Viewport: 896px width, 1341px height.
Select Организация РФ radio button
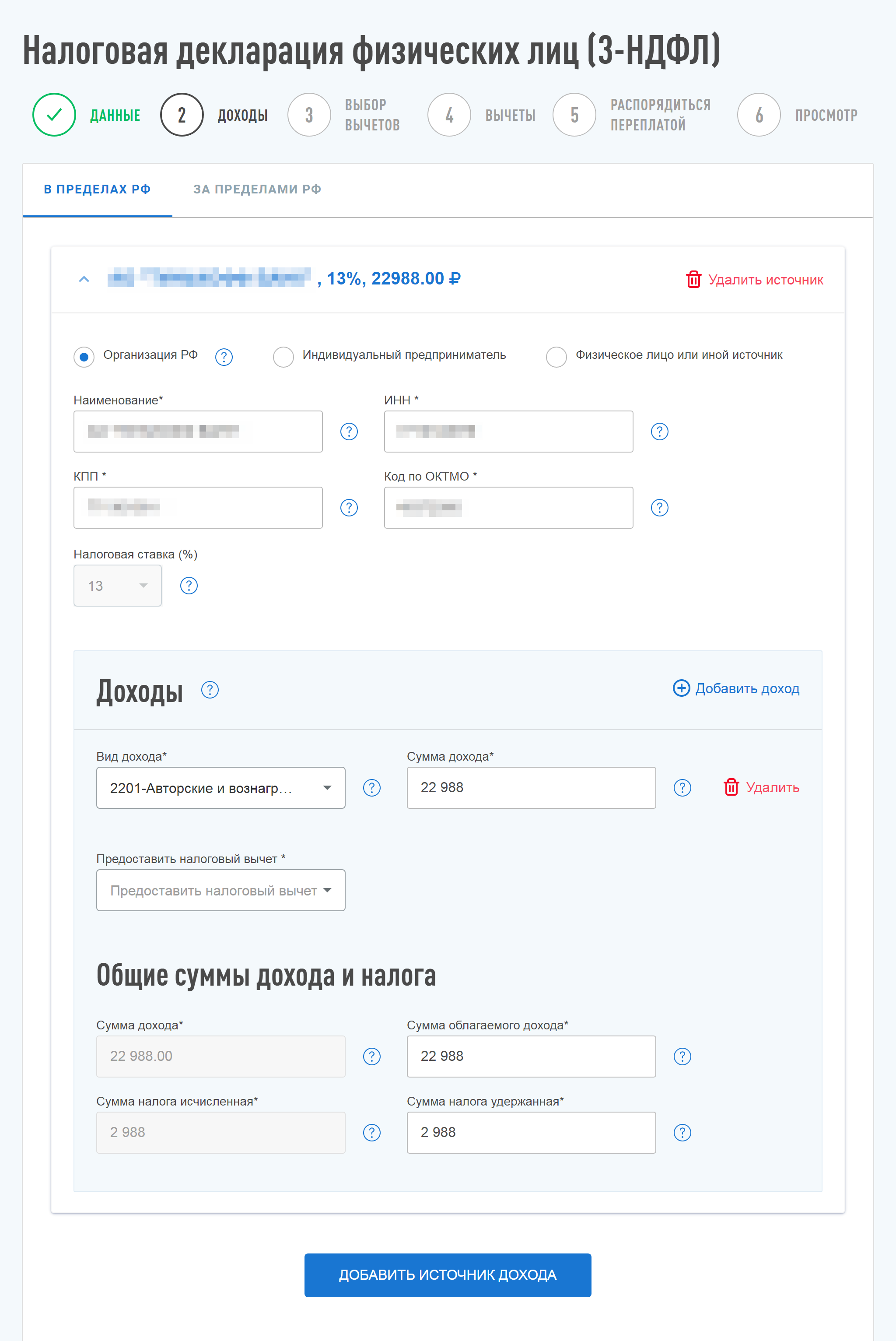coord(84,357)
